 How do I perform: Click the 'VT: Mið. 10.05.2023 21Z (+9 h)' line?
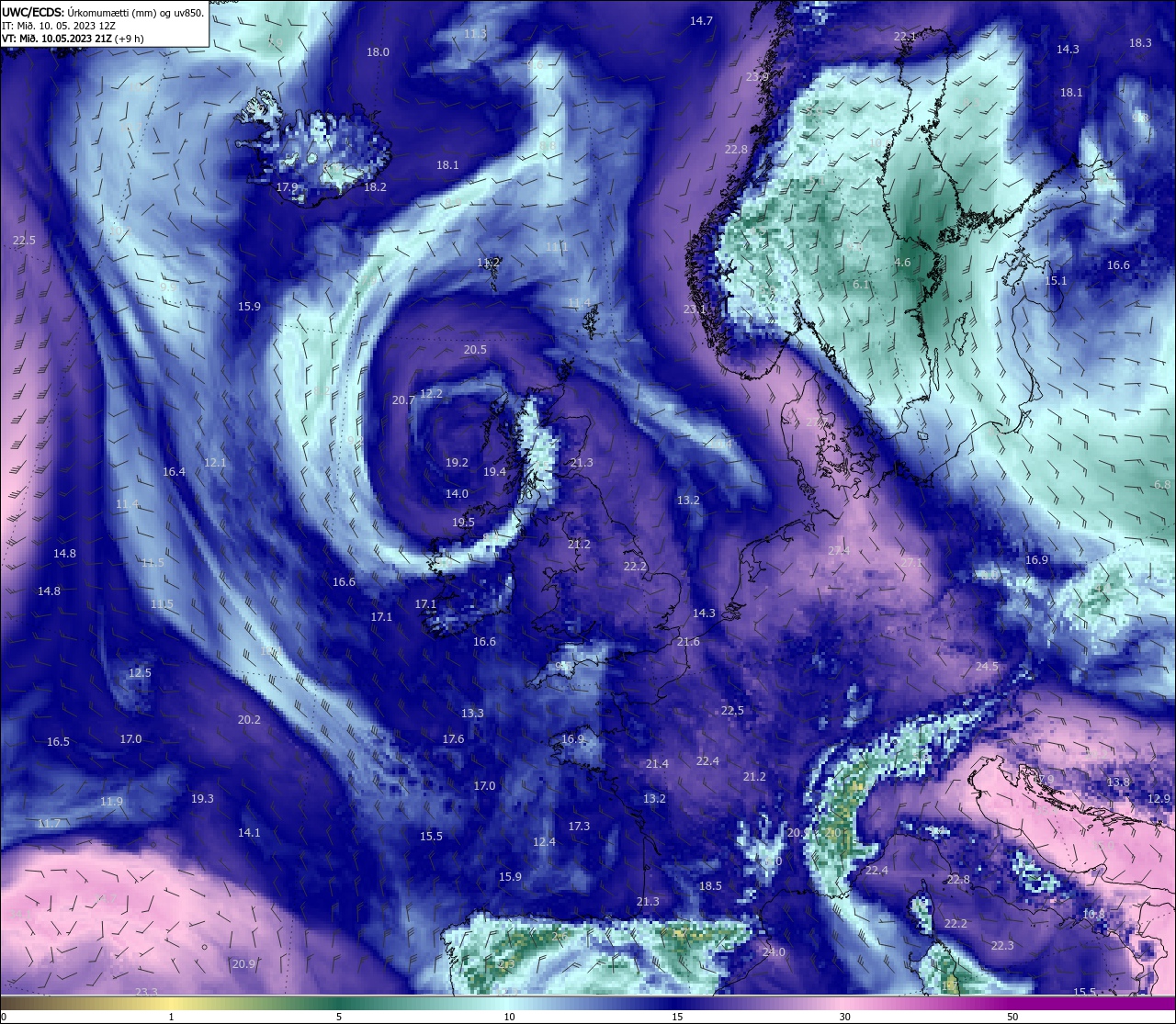point(72,39)
